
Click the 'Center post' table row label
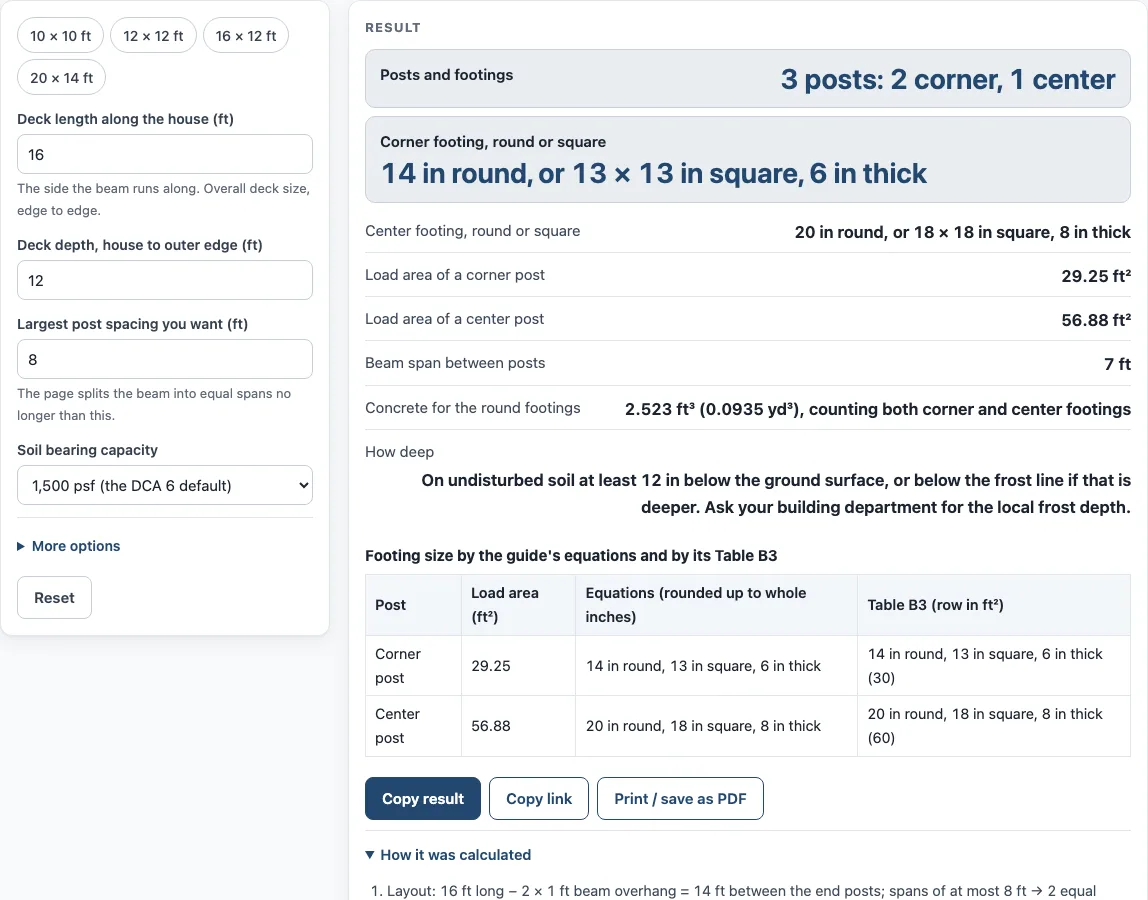click(x=413, y=726)
